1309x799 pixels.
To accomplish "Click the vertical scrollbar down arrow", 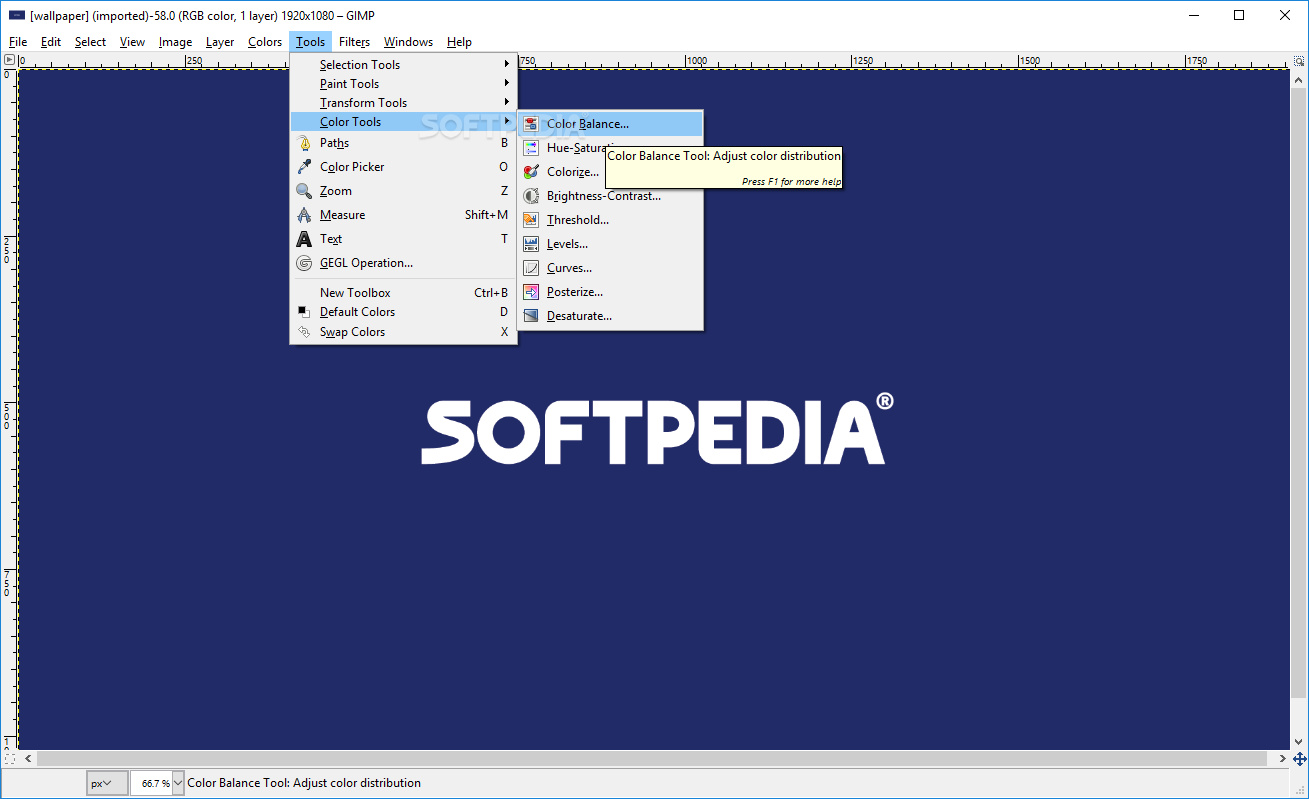I will click(x=1300, y=742).
